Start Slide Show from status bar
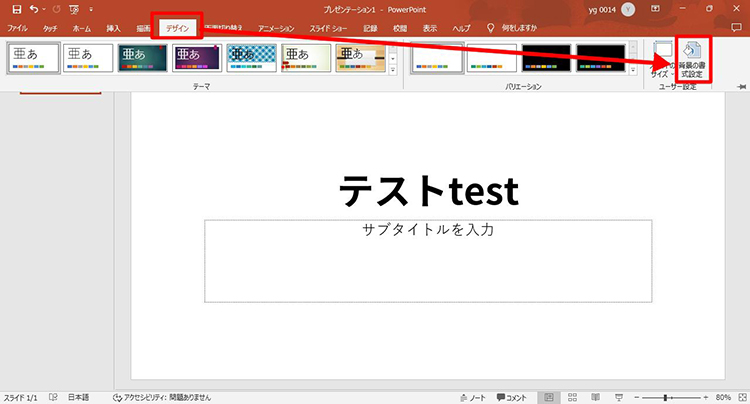The height and width of the screenshot is (404, 750). pos(620,397)
